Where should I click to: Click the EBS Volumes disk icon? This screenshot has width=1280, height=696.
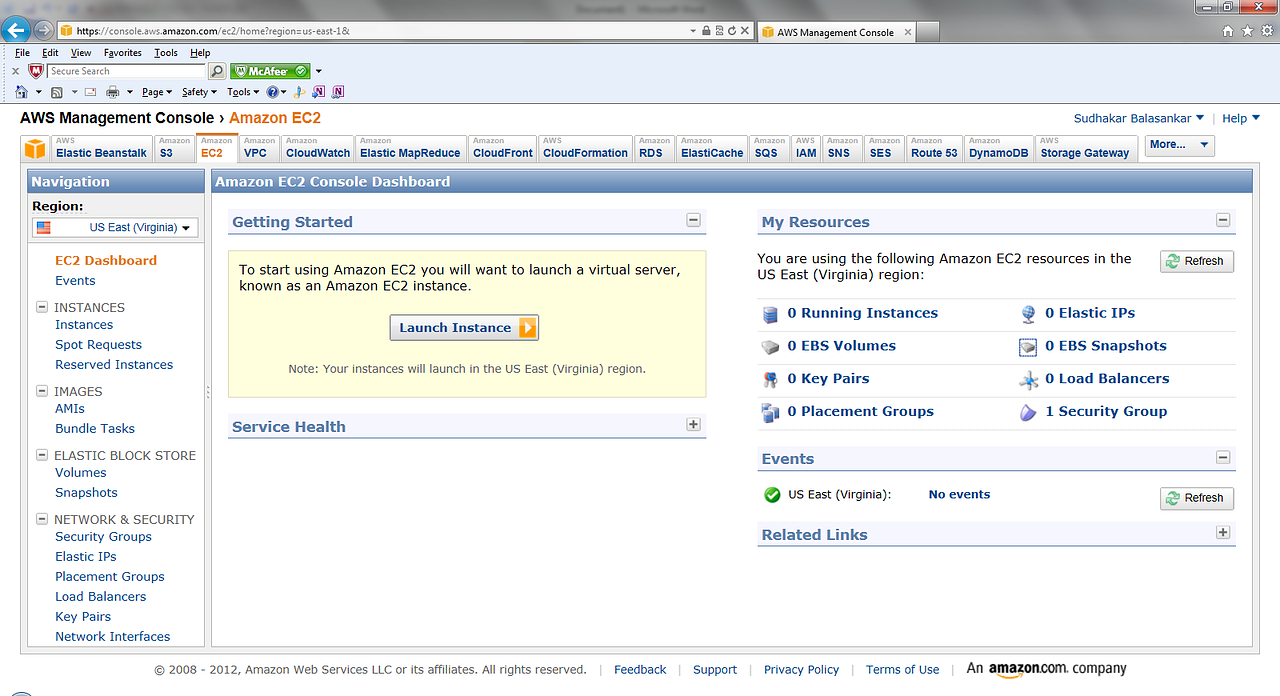[770, 347]
